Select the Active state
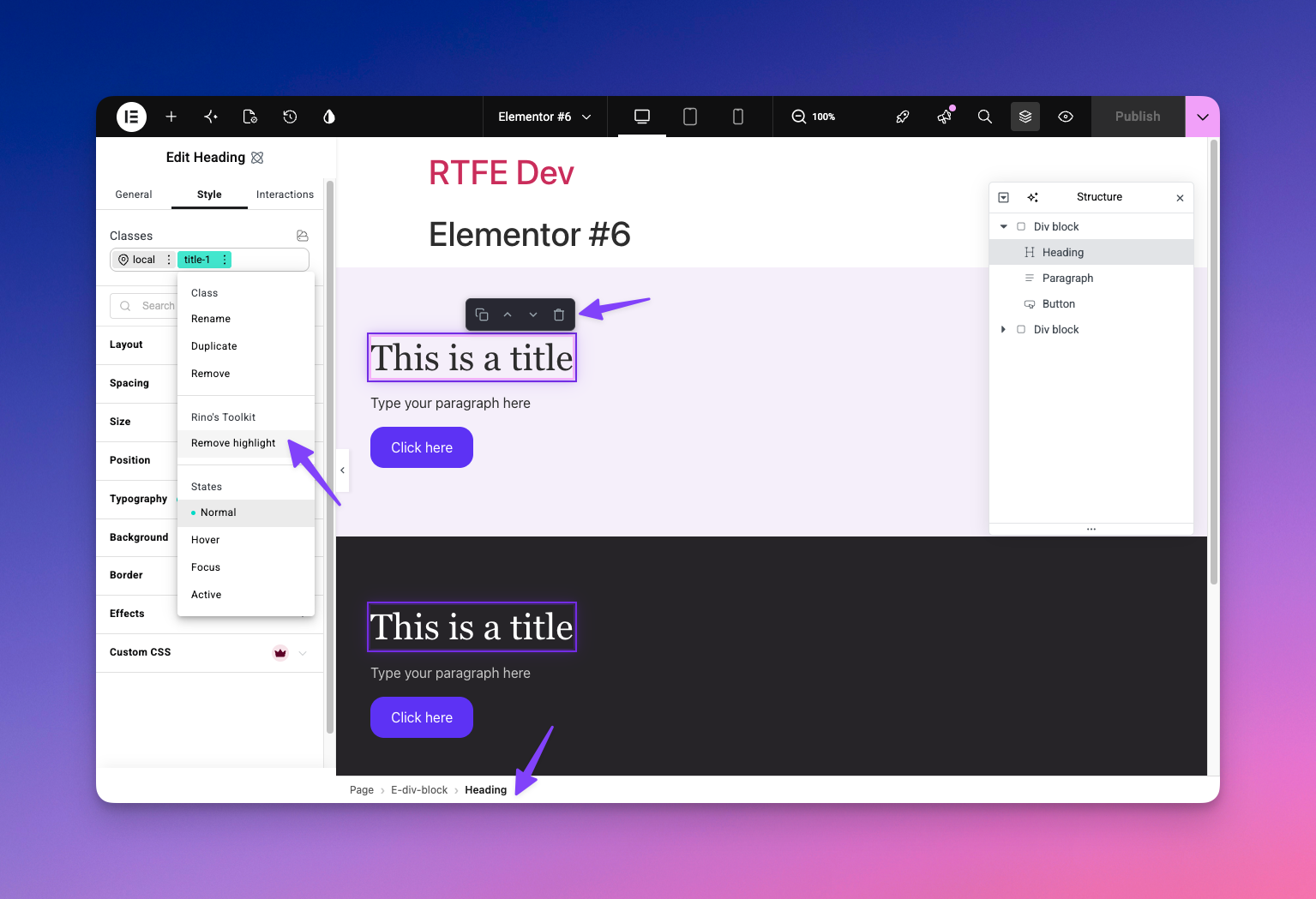1316x899 pixels. (246, 595)
